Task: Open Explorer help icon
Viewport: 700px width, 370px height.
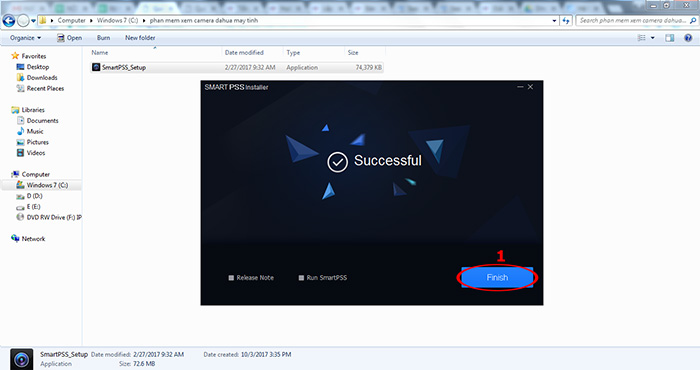Action: tap(688, 38)
